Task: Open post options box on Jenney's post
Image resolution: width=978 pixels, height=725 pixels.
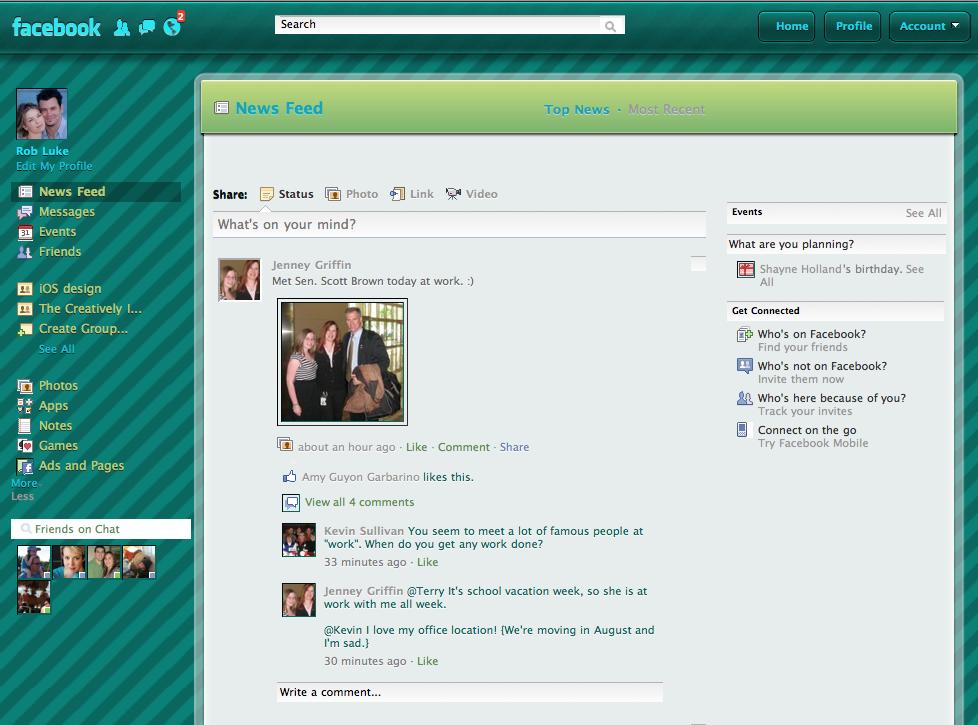Action: (699, 263)
